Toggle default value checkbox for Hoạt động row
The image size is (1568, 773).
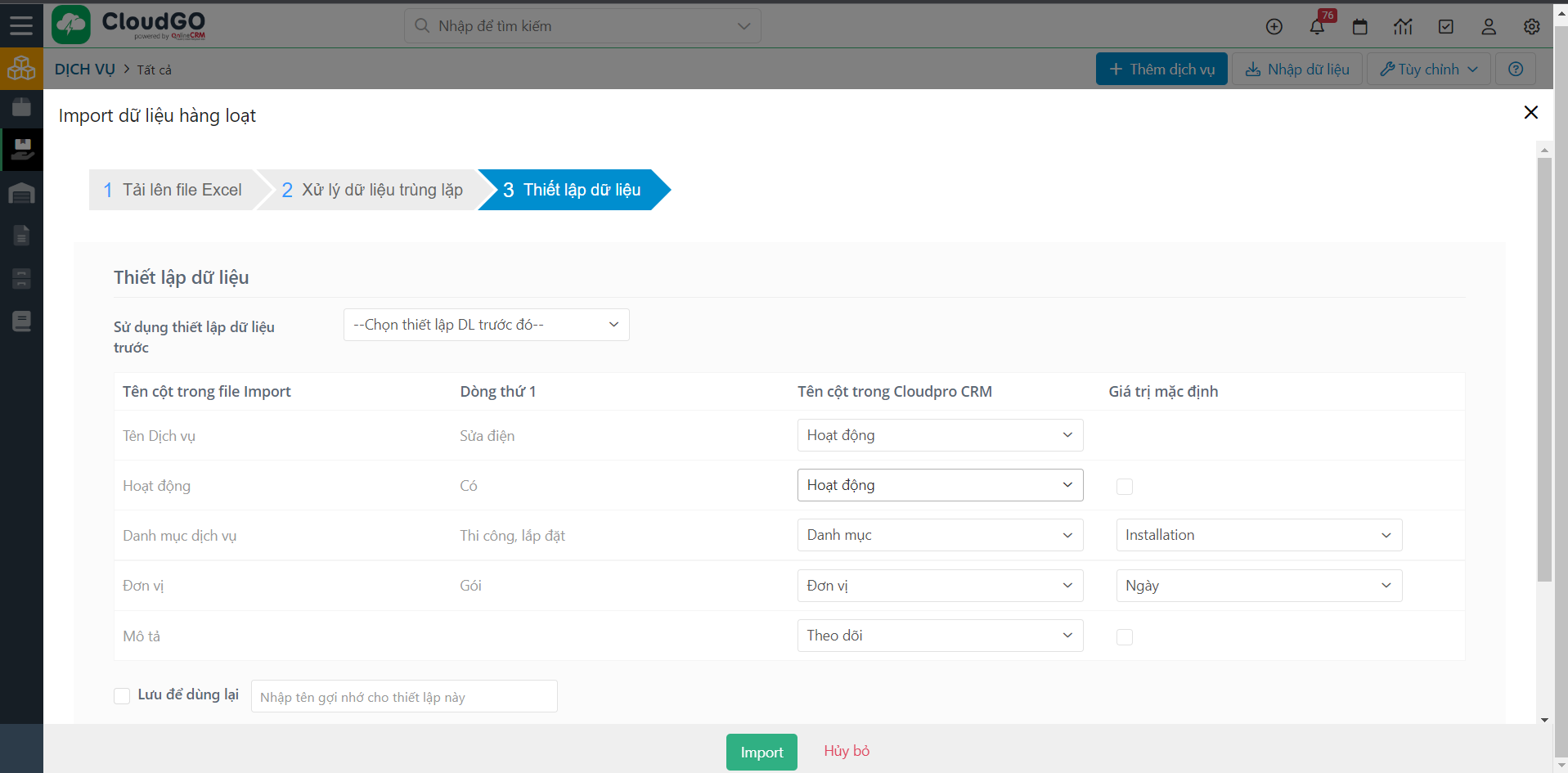1125,487
